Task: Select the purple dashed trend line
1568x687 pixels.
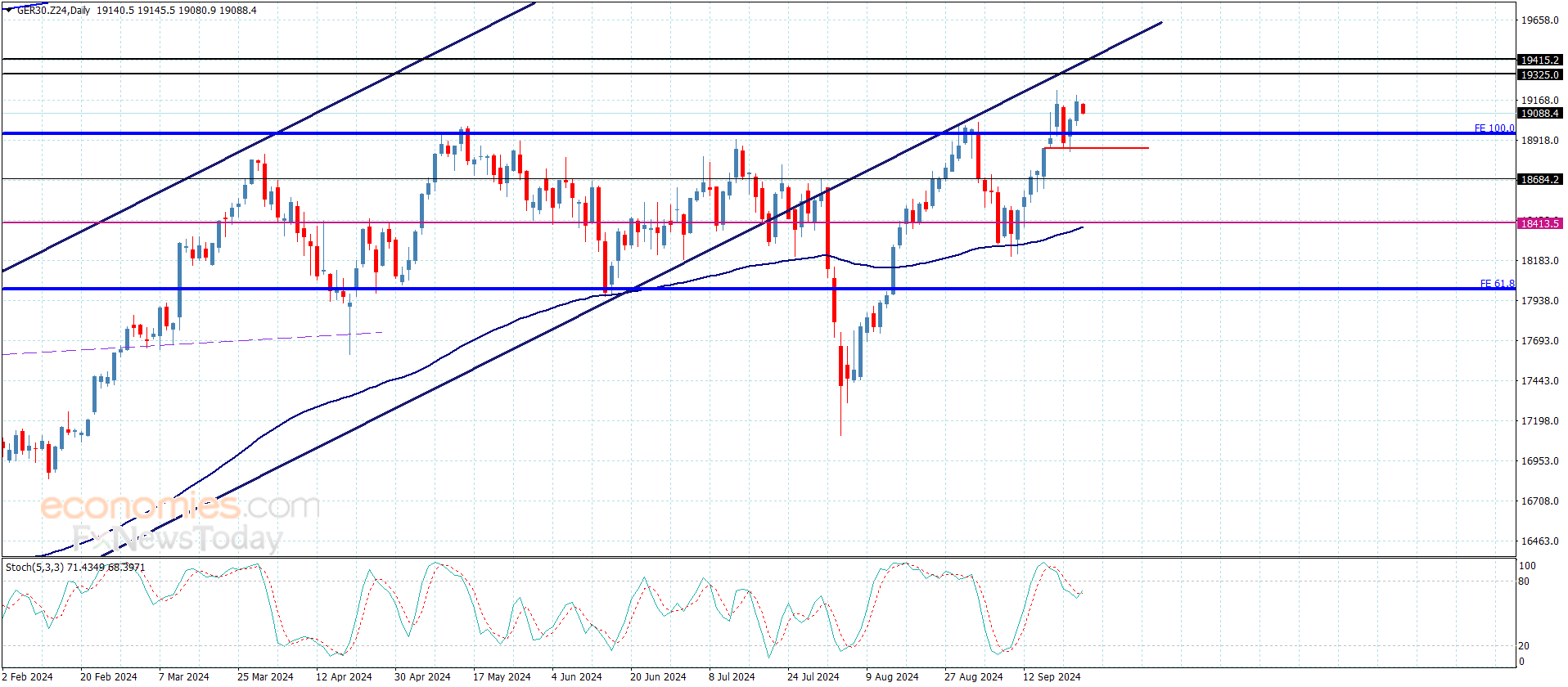Action: 193,343
